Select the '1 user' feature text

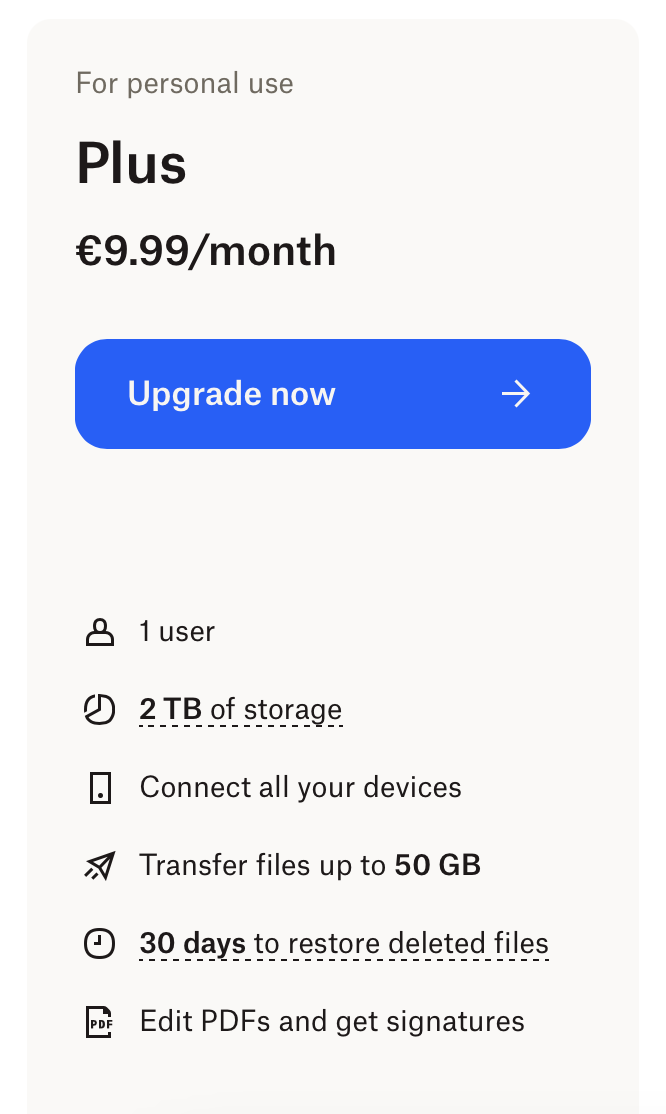[177, 632]
